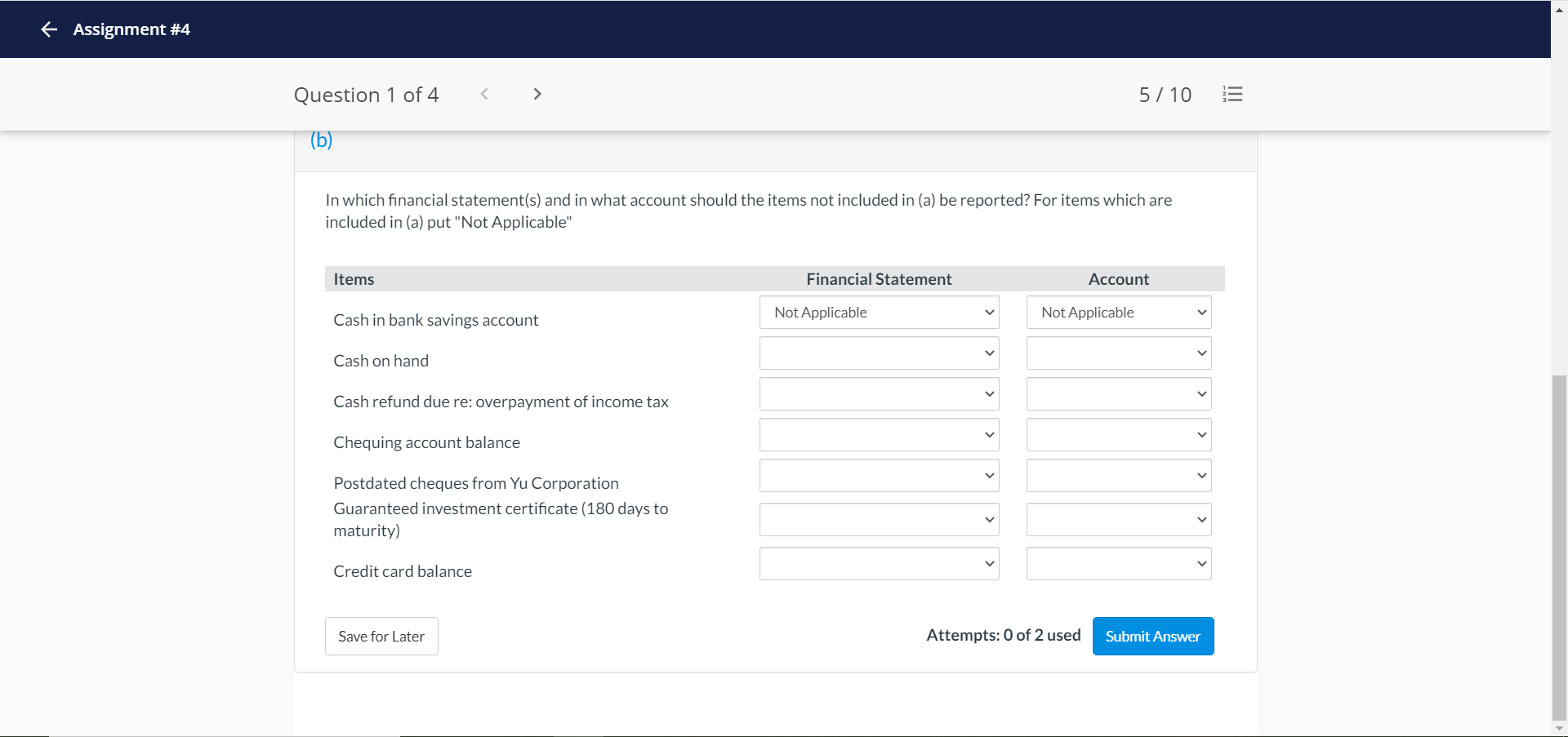Screen dimensions: 1568x737
Task: Click the Attempts: 0 of 2 used text
Action: [1004, 635]
